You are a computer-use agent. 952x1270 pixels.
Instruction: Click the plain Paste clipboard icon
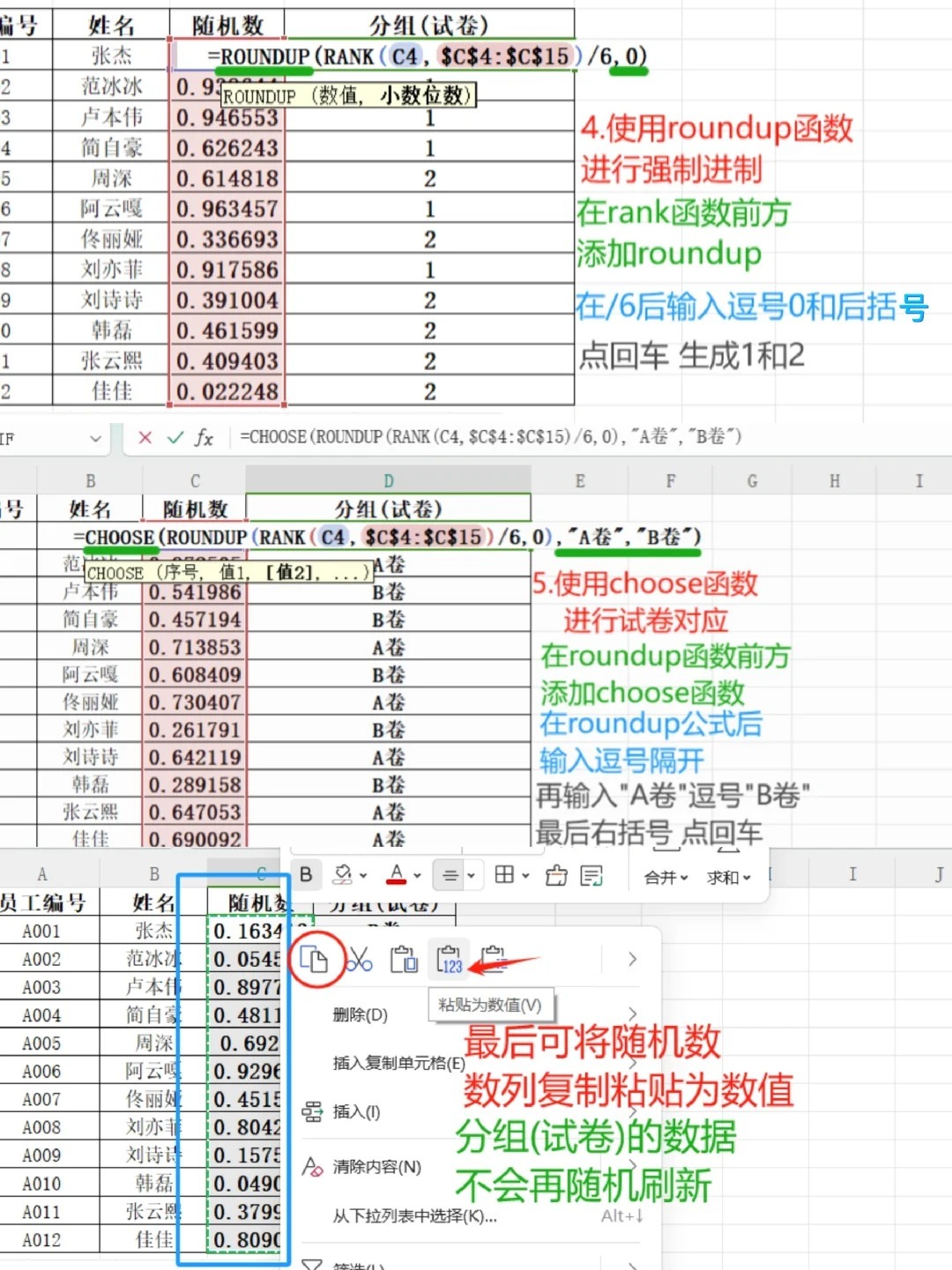tap(404, 959)
